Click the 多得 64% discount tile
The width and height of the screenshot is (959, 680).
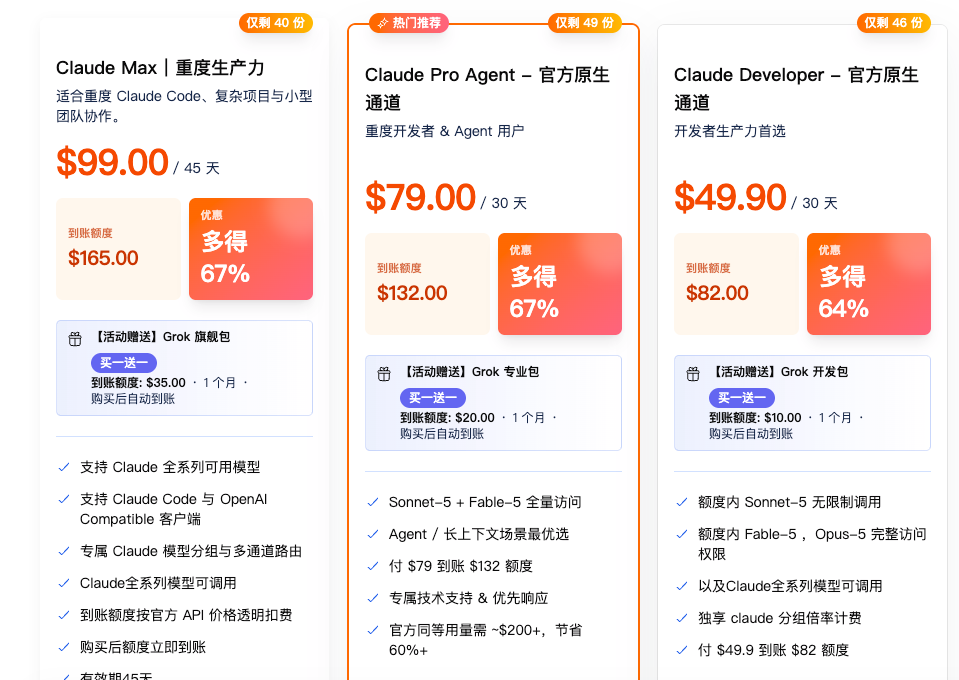coord(868,284)
